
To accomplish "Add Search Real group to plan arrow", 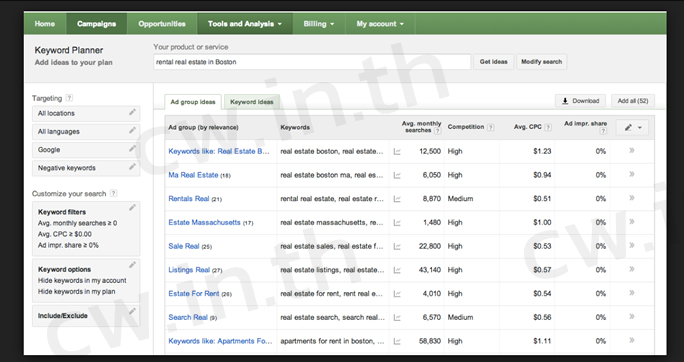I will 632,317.
